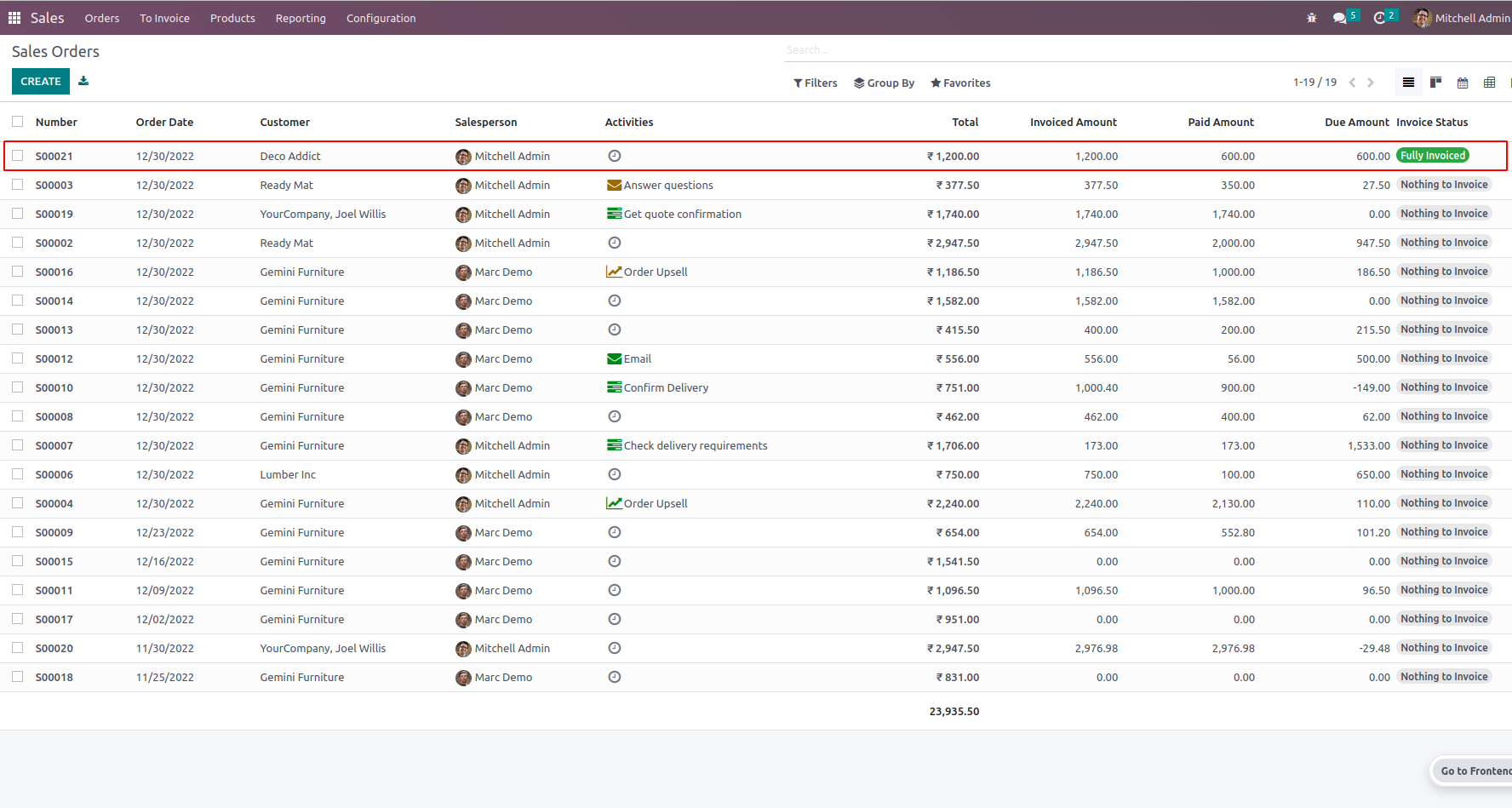Click Confirm Delivery icon for S00010
This screenshot has width=1512, height=808.
614,387
